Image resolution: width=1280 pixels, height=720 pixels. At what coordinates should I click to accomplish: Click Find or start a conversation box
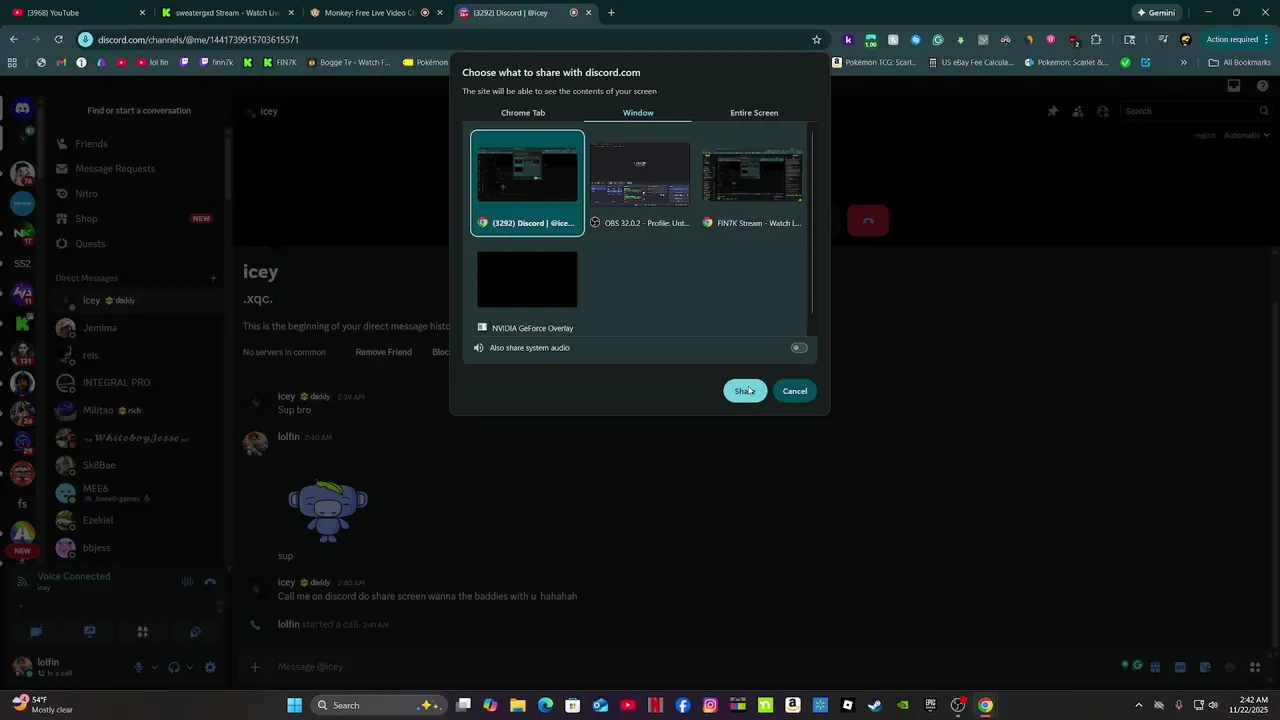139,111
